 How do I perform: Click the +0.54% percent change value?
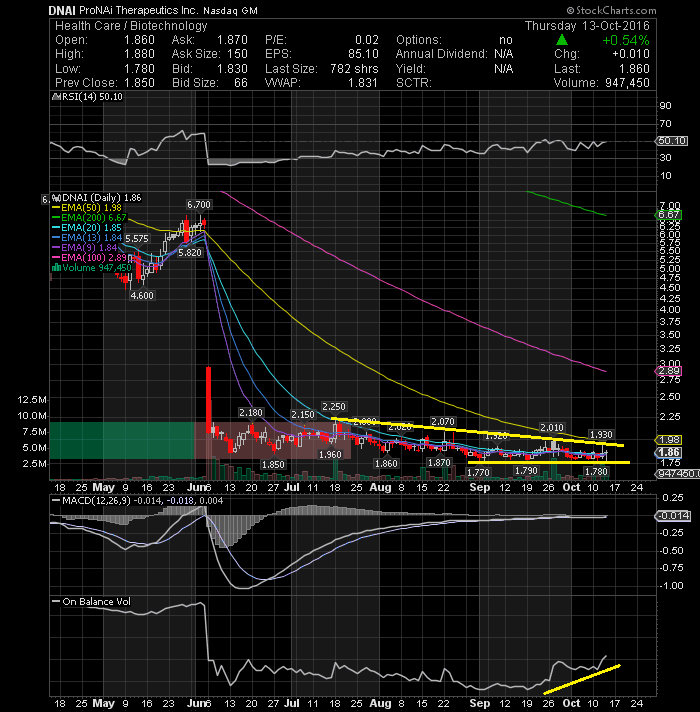pos(626,40)
